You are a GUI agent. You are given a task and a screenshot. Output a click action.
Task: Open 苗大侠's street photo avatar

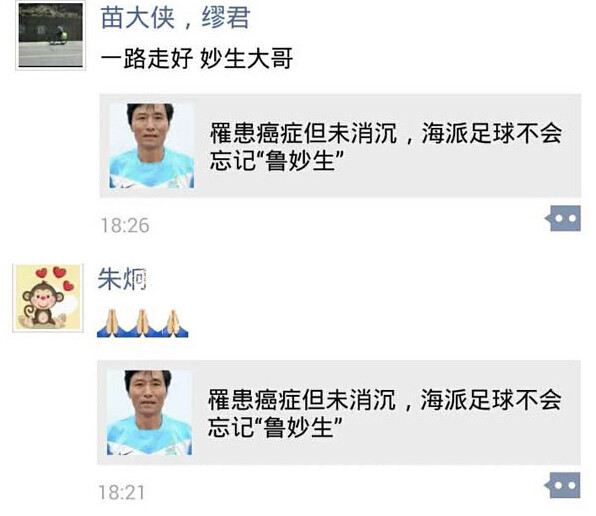pyautogui.click(x=51, y=35)
